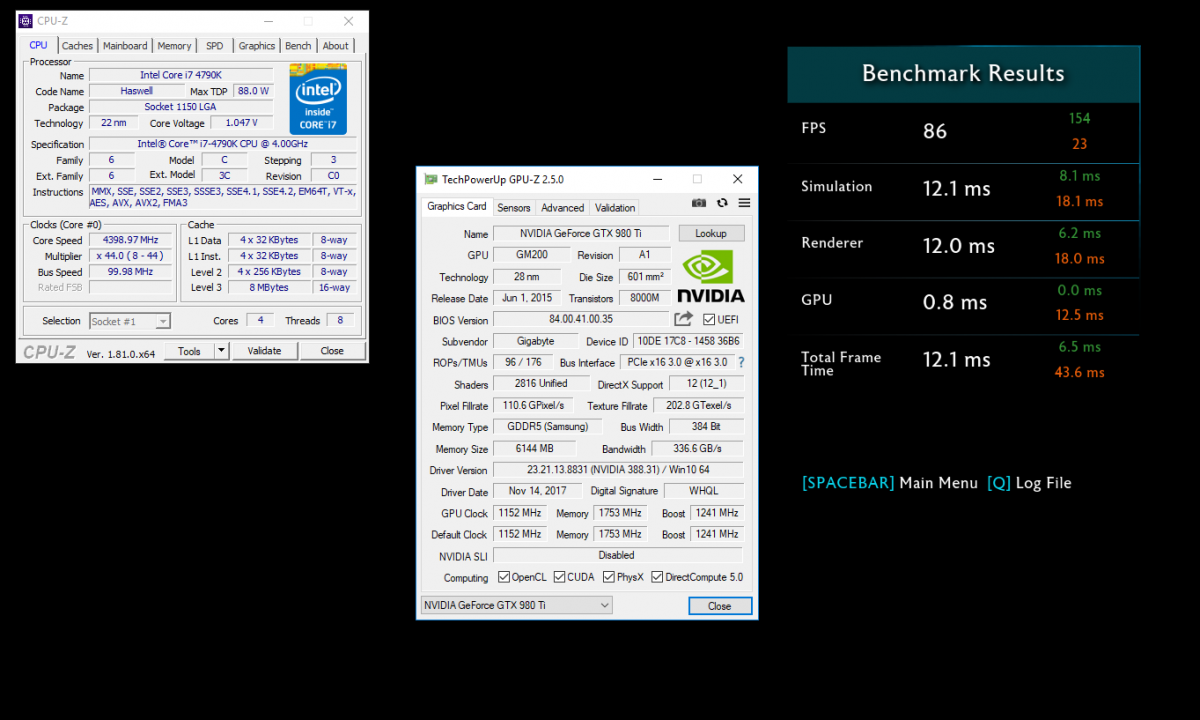Click the NVIDIA logo in GPU-Z
1200x720 pixels.
(x=710, y=276)
